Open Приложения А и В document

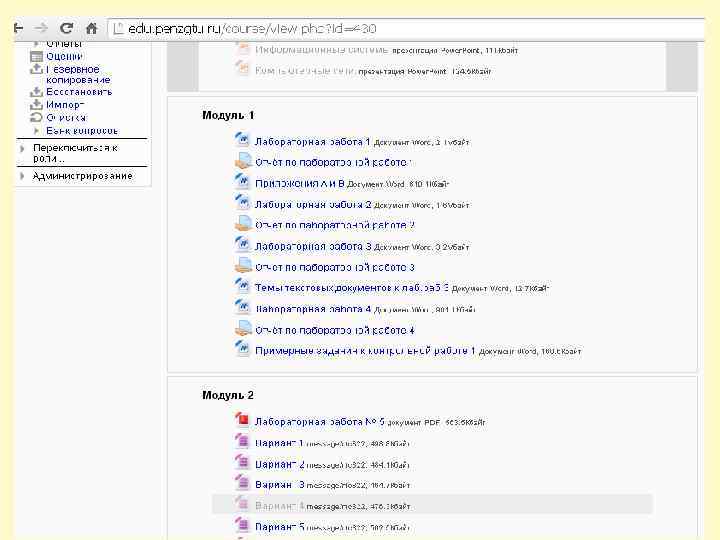300,184
